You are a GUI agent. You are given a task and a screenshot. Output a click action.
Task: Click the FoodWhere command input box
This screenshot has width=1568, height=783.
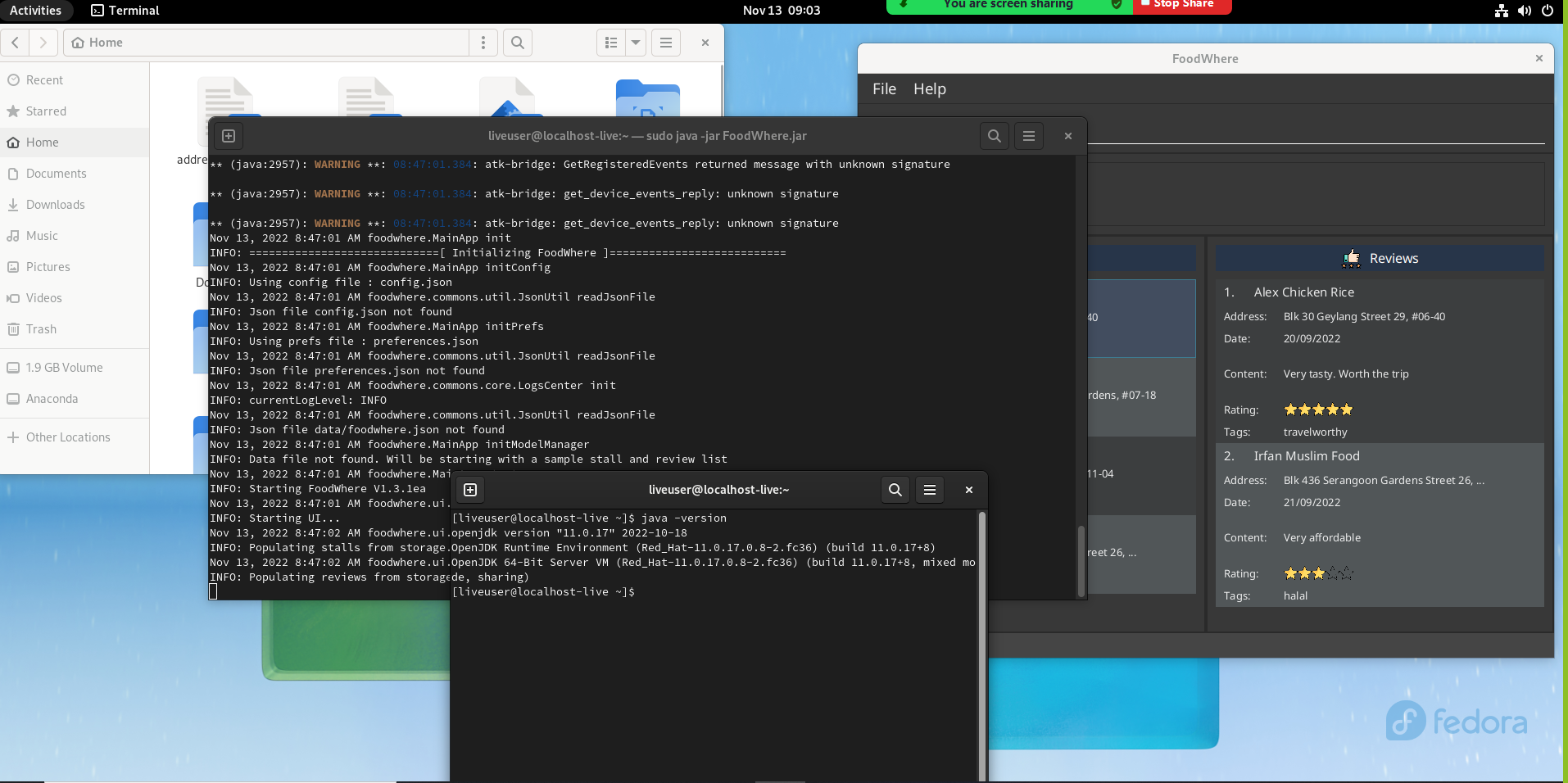pos(1316,130)
